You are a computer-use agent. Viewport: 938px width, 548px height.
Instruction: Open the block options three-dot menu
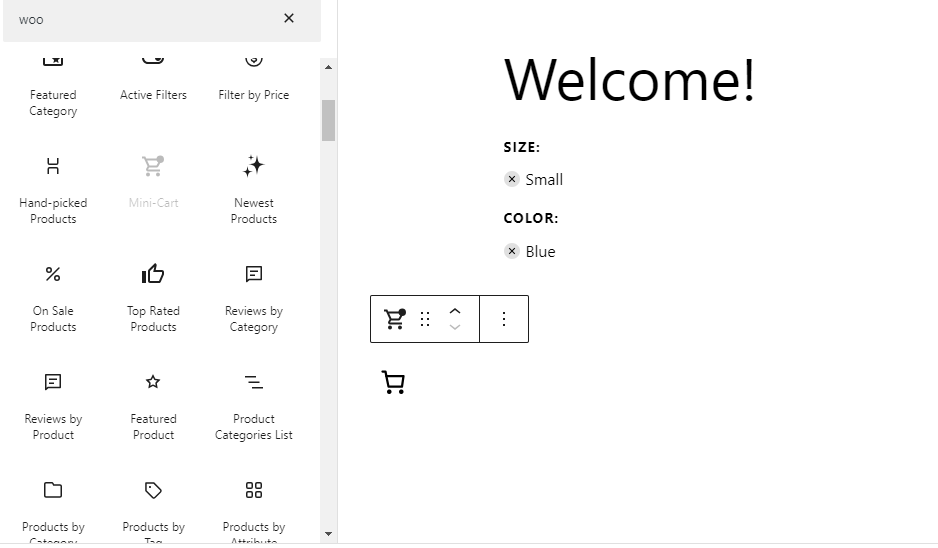click(x=504, y=319)
